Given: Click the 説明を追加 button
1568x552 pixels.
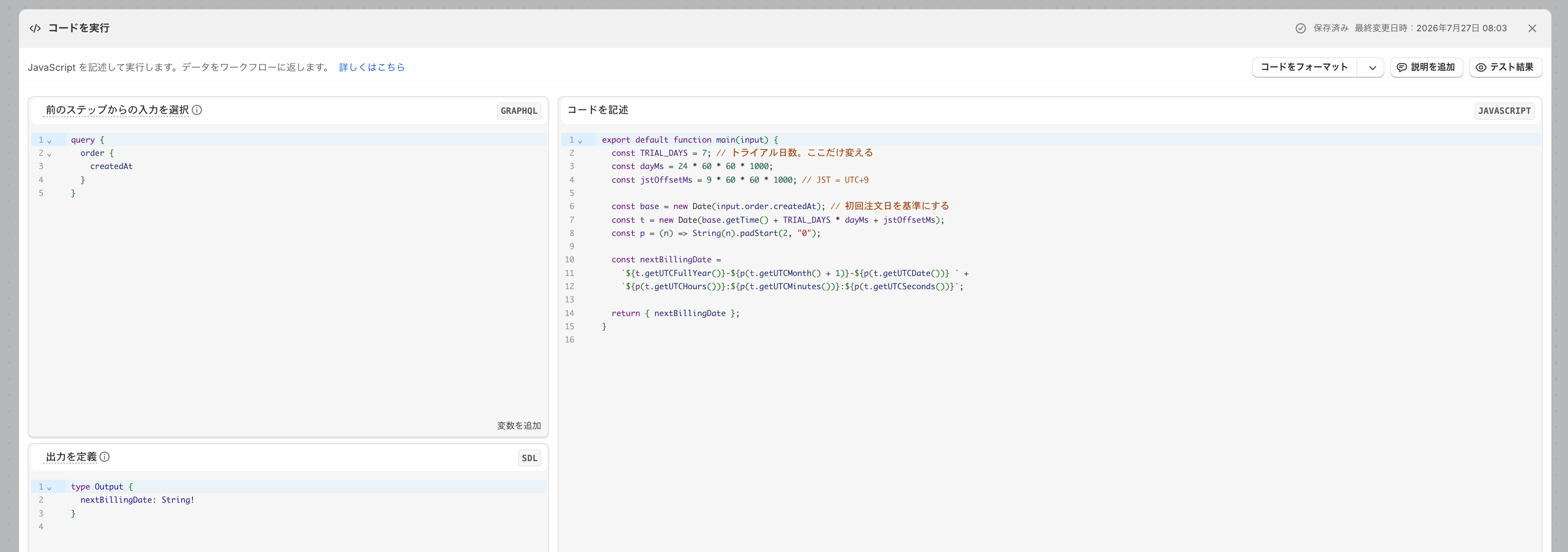Looking at the screenshot, I should click(1426, 67).
